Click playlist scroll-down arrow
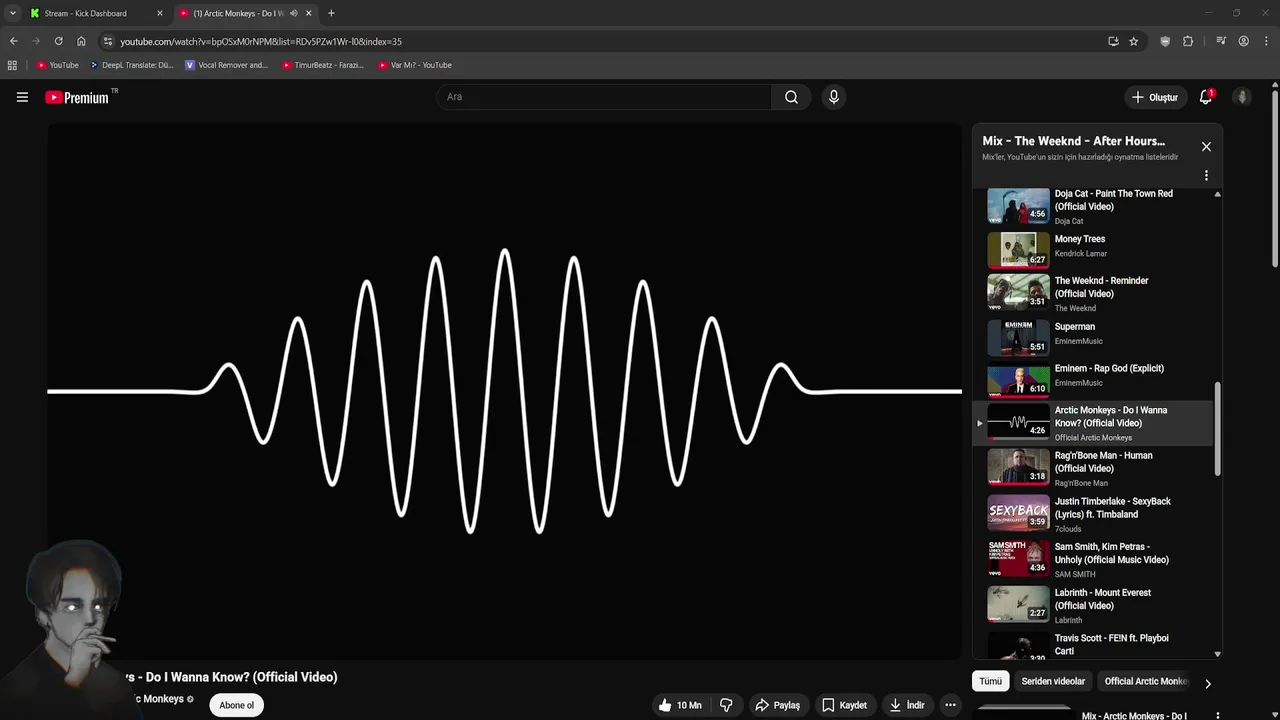Viewport: 1280px width, 720px height. pos(1217,654)
